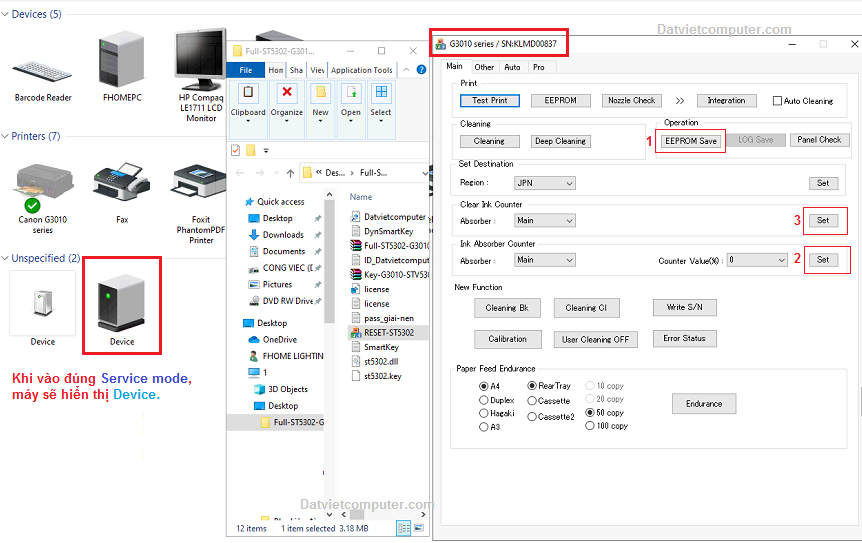Click Set for Clear Ink Counter
This screenshot has height=543, width=862.
pyautogui.click(x=823, y=220)
